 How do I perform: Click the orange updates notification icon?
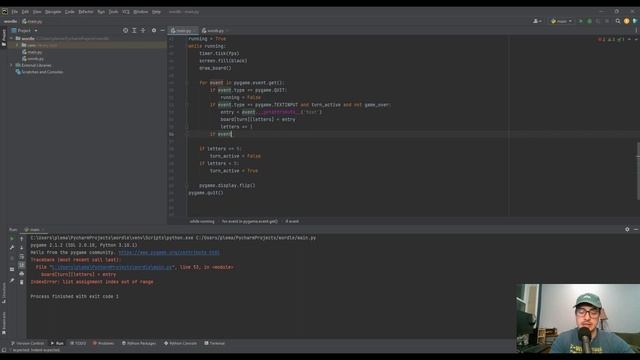click(627, 21)
